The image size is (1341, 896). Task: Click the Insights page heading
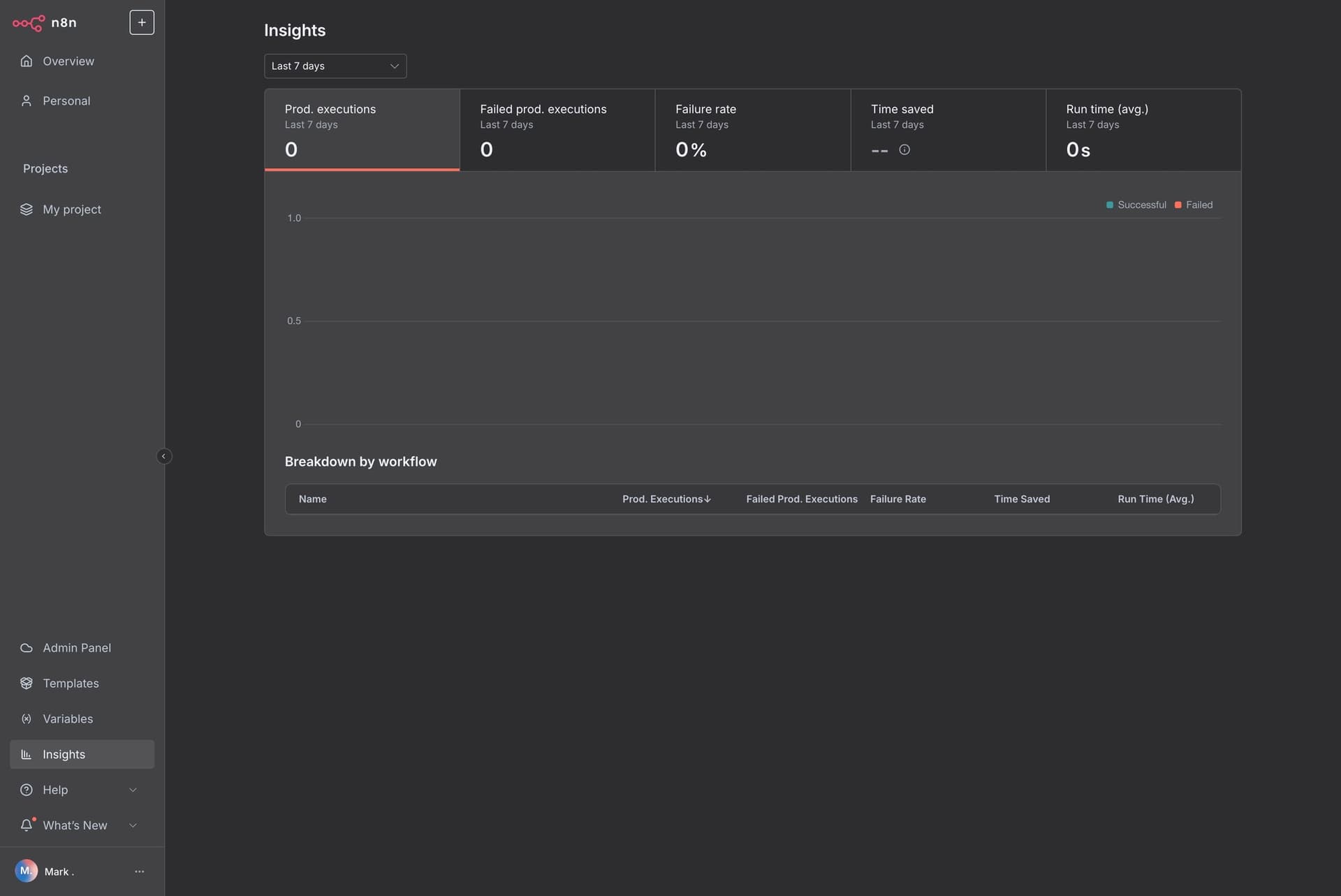point(295,30)
